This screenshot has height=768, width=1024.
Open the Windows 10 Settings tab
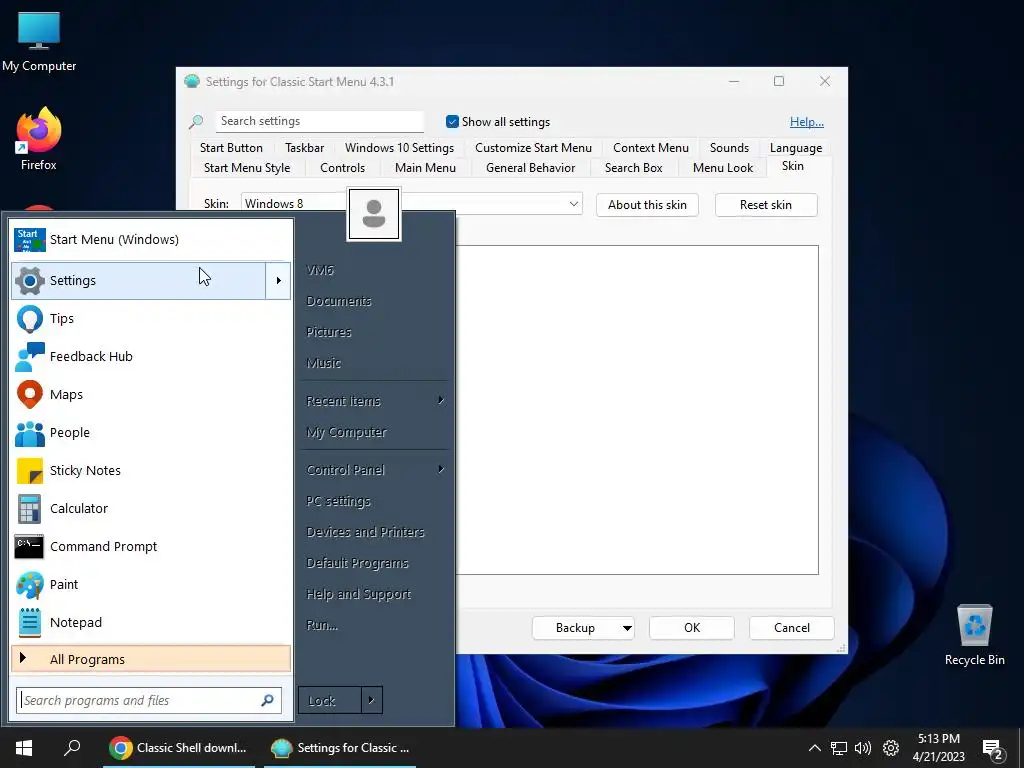coord(399,148)
